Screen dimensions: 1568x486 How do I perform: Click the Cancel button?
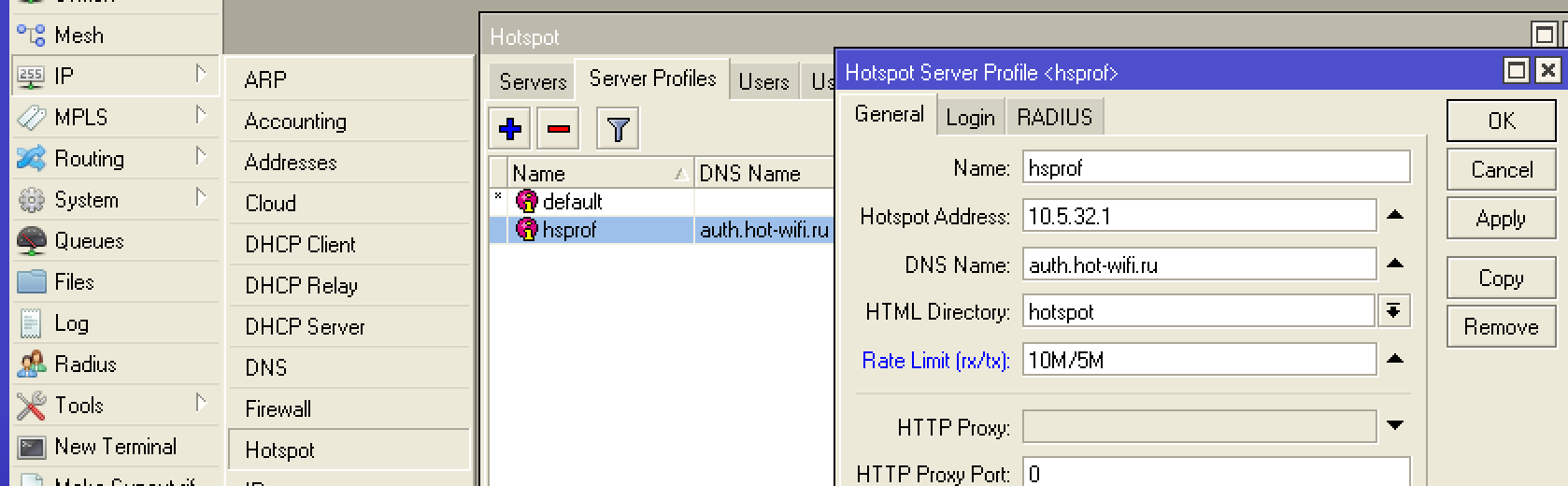[1502, 170]
